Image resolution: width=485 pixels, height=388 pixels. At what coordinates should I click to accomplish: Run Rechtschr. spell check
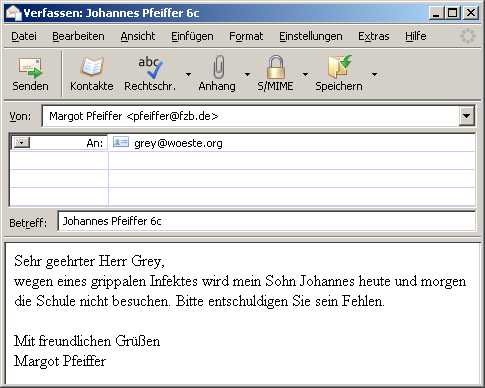(x=150, y=74)
